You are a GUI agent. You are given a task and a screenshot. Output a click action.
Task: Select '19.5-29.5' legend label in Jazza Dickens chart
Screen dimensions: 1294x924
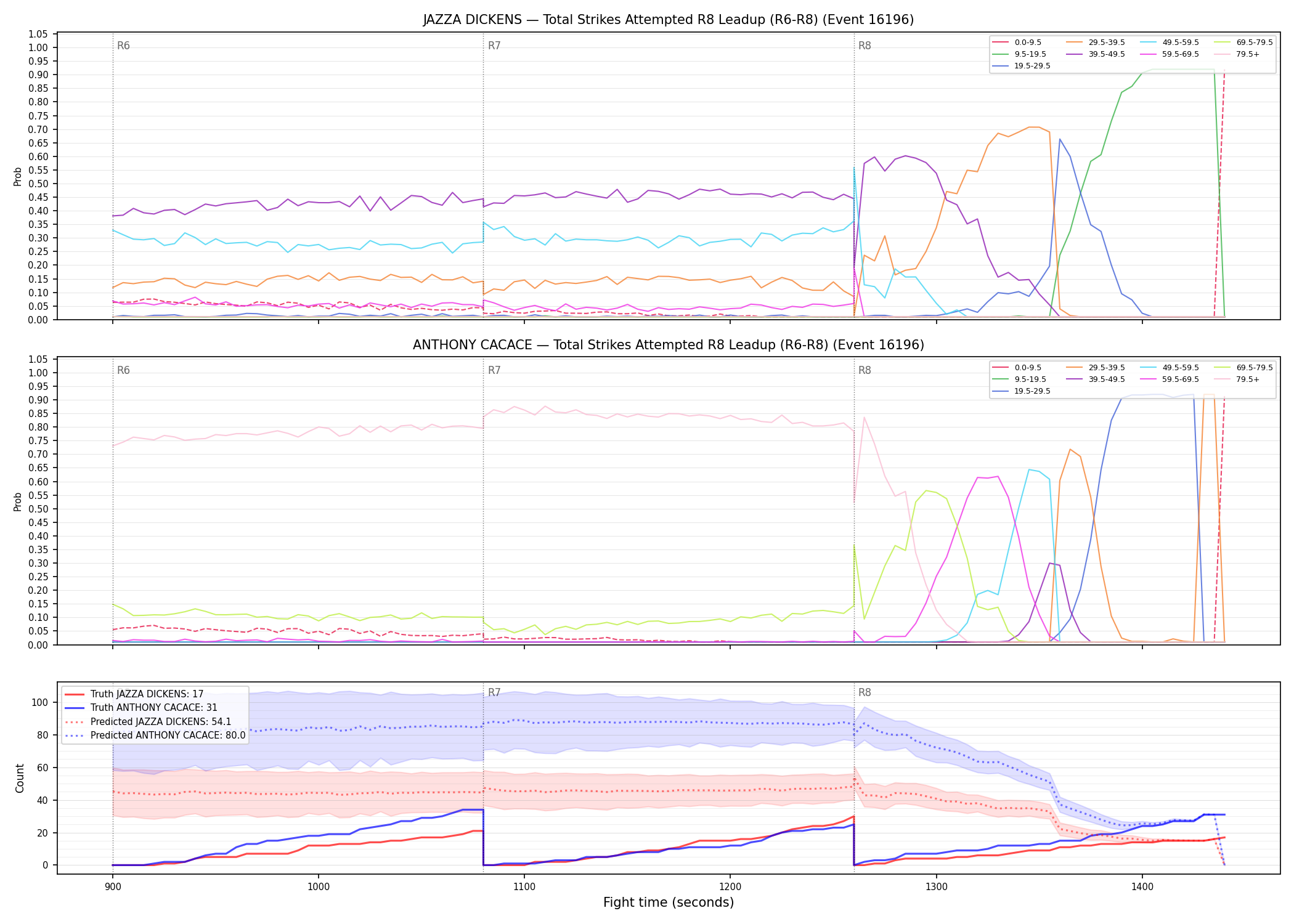point(1032,66)
